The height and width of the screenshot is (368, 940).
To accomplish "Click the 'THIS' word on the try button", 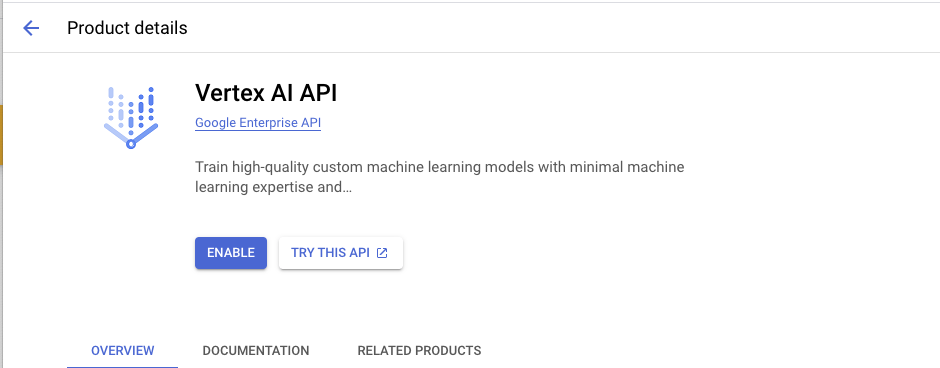I will pyautogui.click(x=331, y=253).
